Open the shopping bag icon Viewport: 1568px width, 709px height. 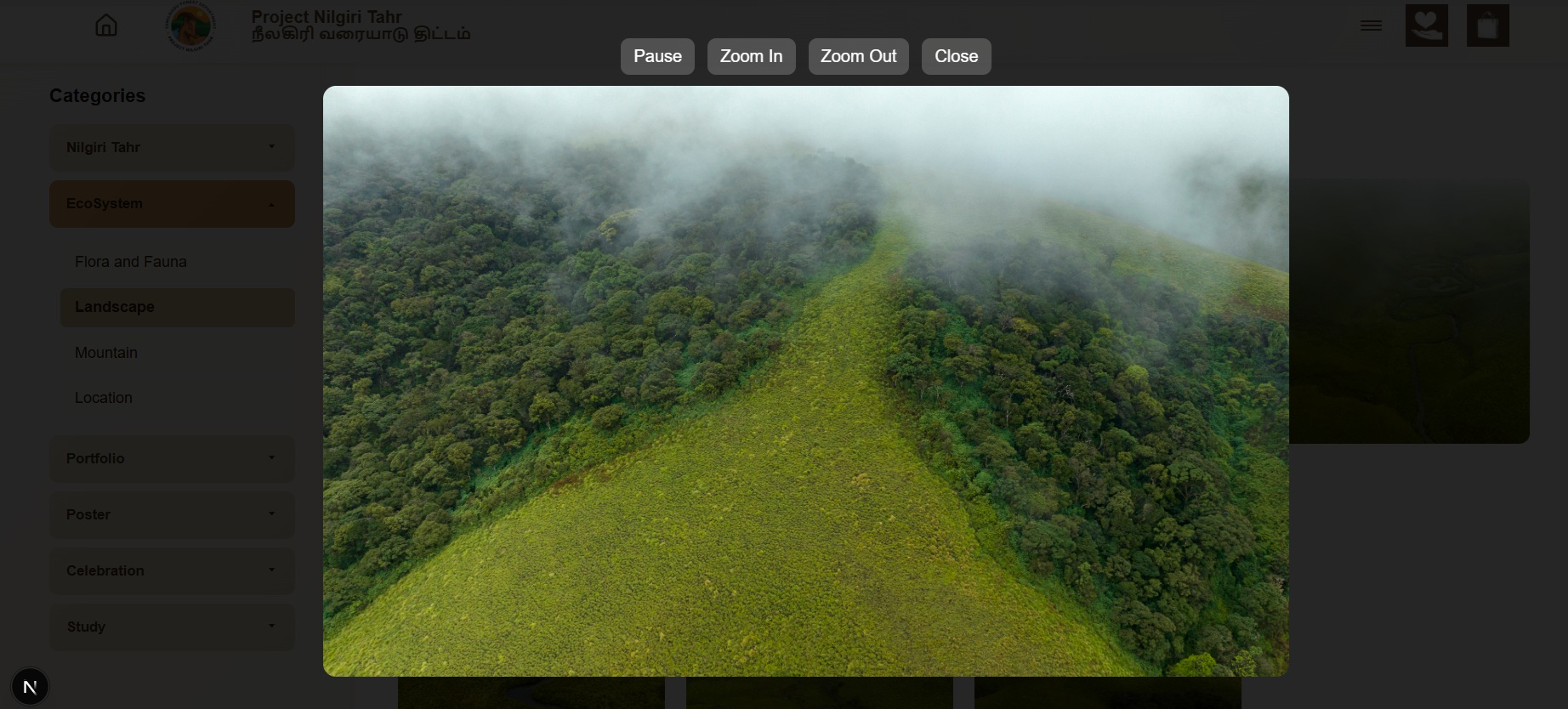coord(1488,26)
